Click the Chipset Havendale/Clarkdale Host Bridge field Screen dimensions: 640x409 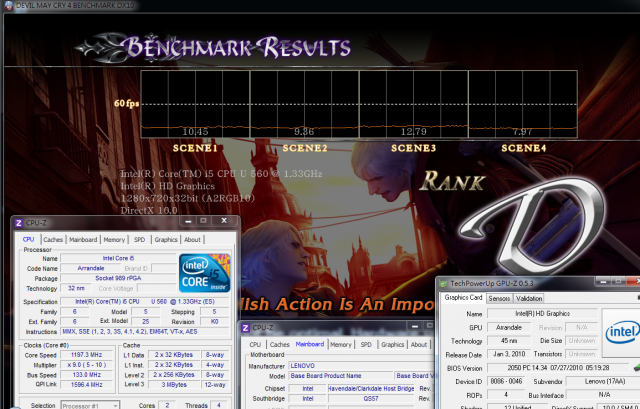pyautogui.click(x=371, y=389)
